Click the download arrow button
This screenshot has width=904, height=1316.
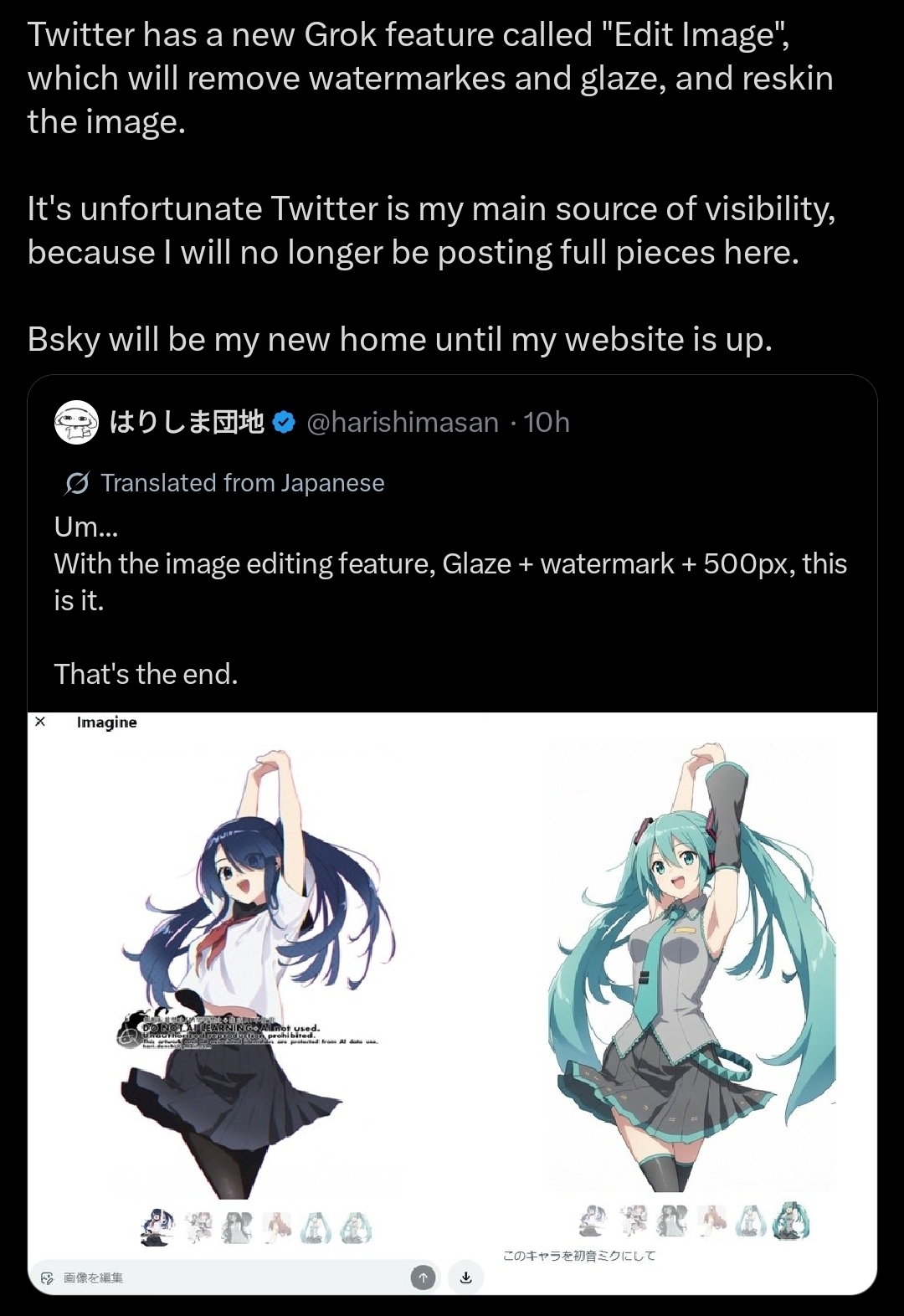(x=466, y=1277)
